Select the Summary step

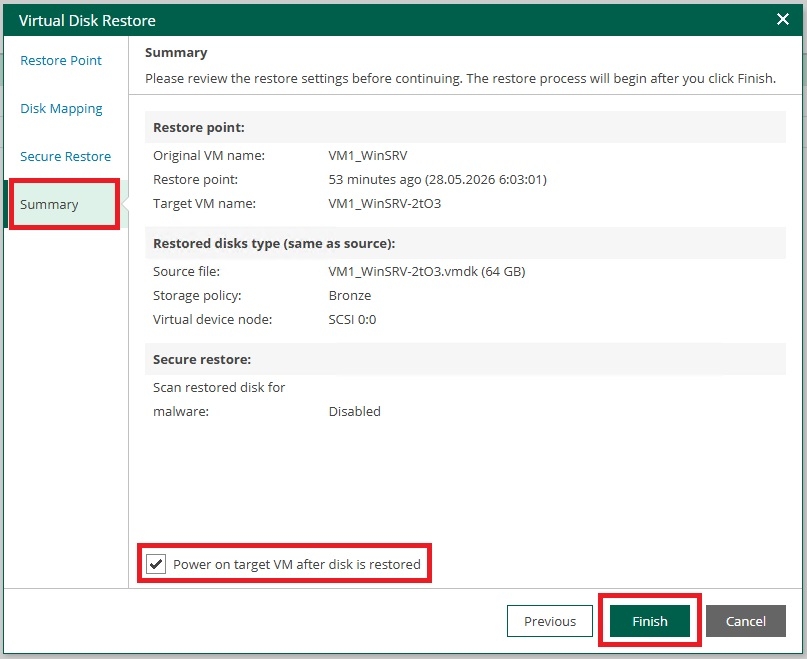click(65, 204)
